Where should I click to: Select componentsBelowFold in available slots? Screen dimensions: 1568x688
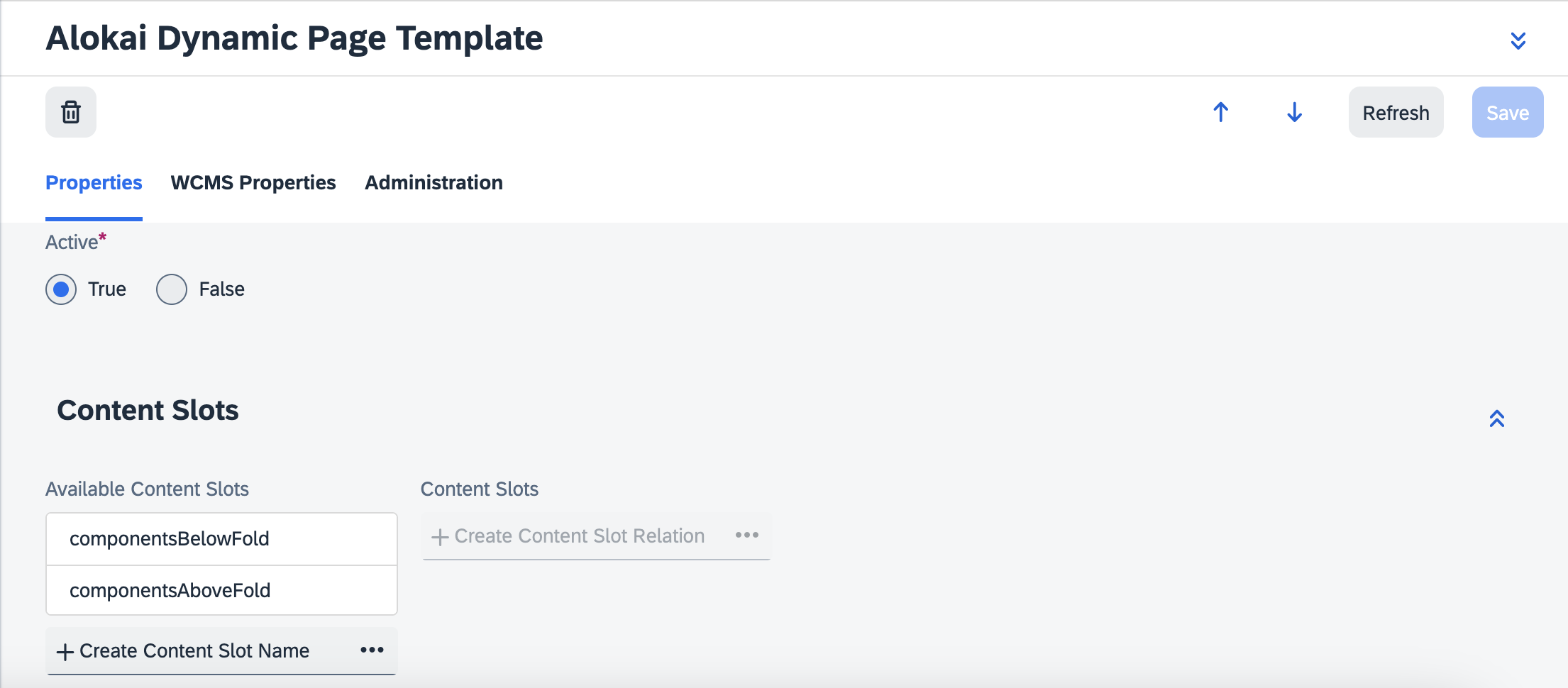170,539
